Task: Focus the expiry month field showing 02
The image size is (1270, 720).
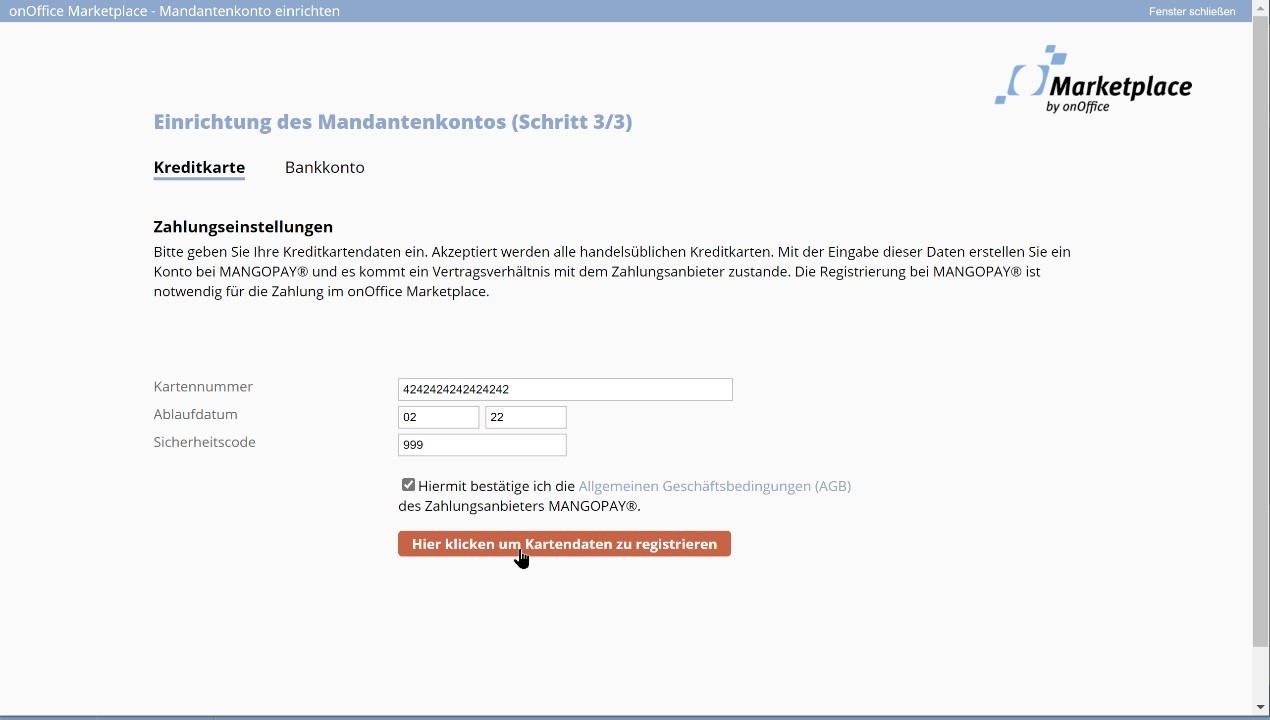Action: click(x=438, y=418)
